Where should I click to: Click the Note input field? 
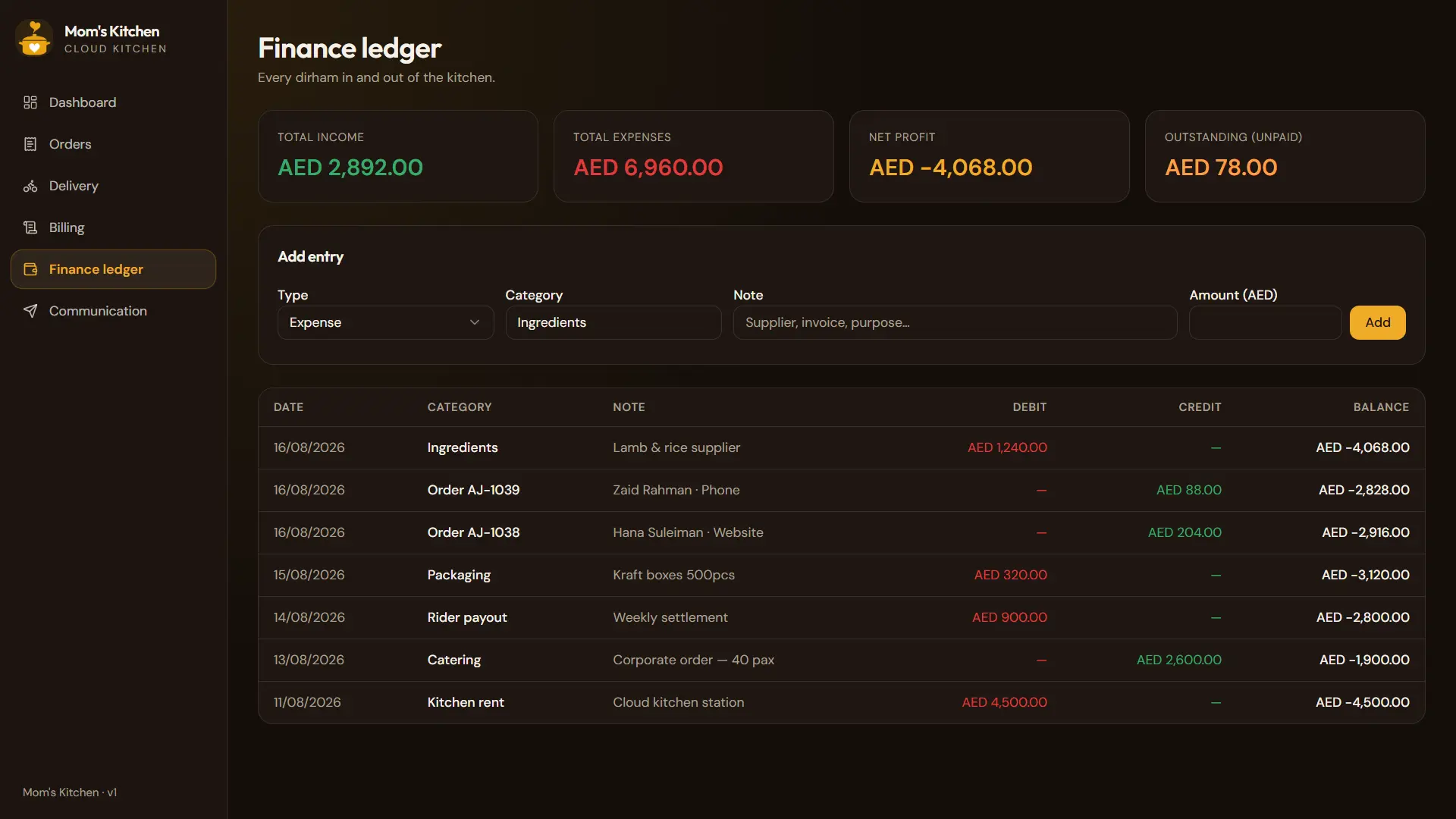click(955, 322)
